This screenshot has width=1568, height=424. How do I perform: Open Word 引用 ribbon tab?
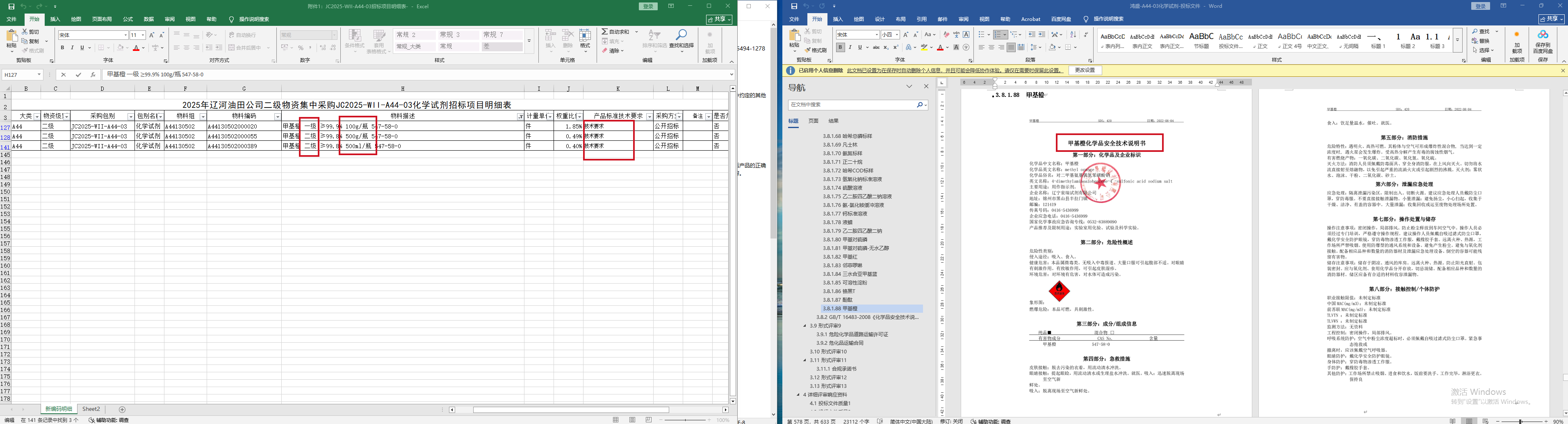(x=921, y=19)
